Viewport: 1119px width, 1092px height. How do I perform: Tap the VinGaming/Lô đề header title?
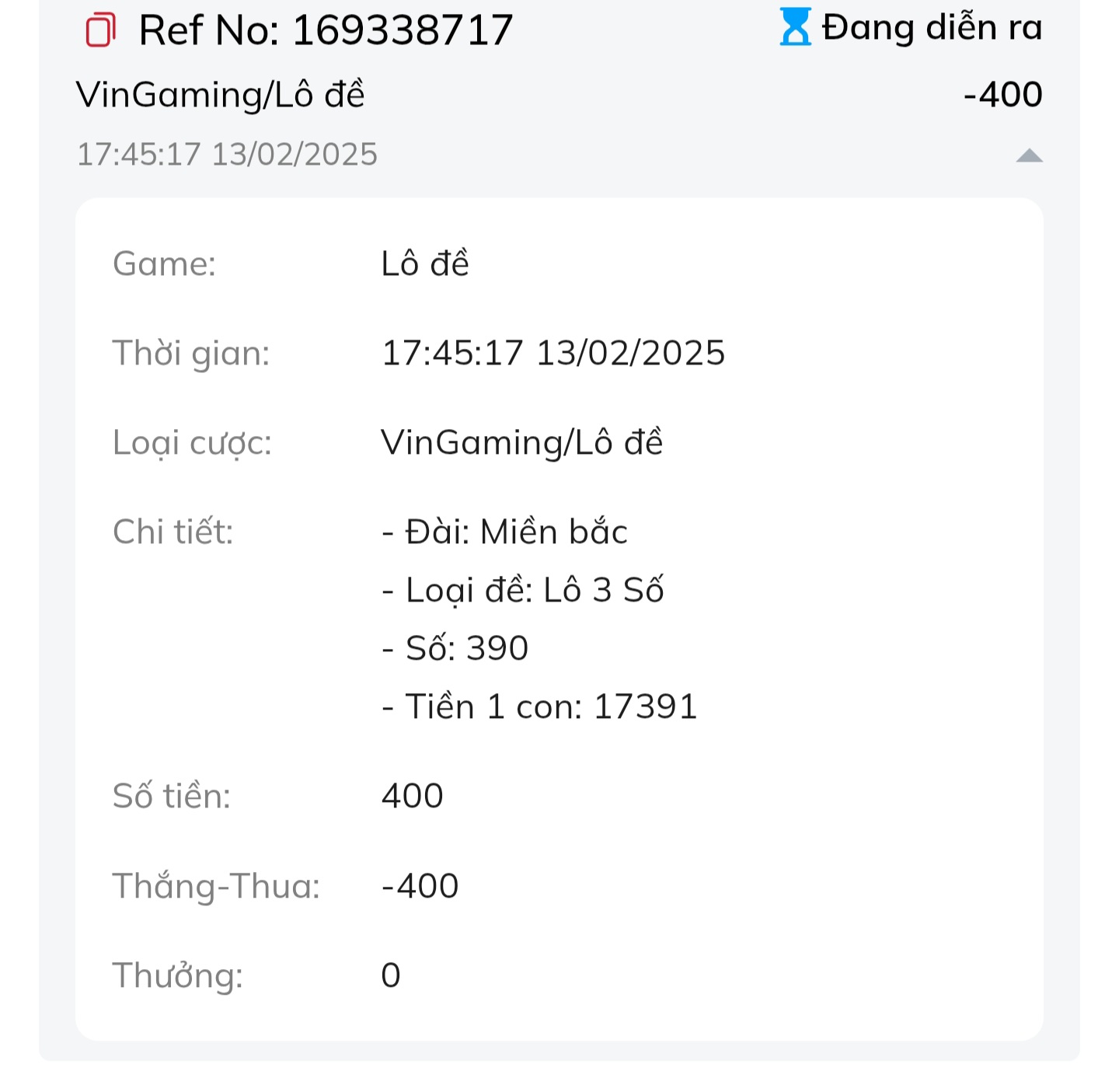[x=220, y=95]
